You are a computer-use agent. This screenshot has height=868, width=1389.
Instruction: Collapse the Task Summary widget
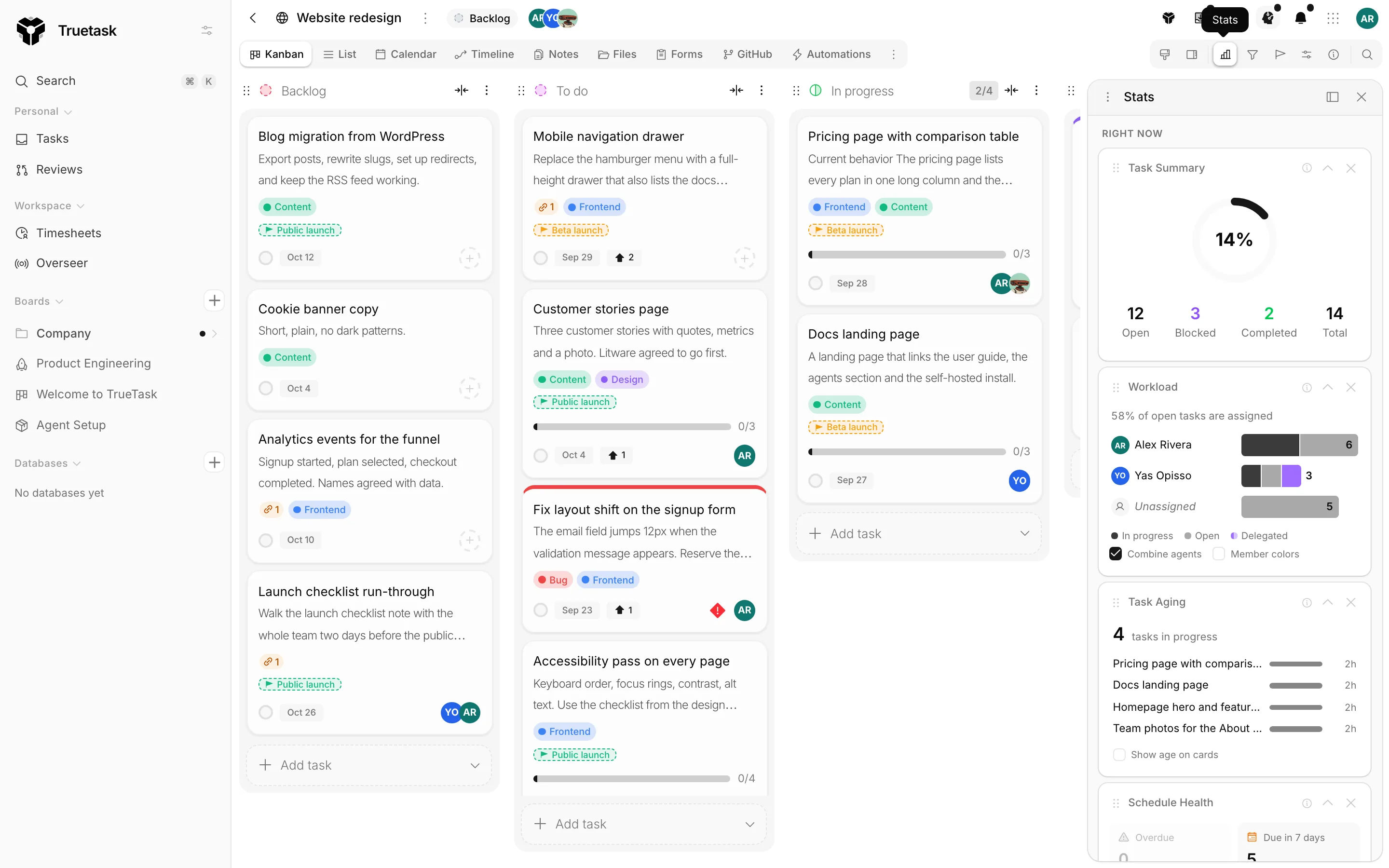point(1328,168)
